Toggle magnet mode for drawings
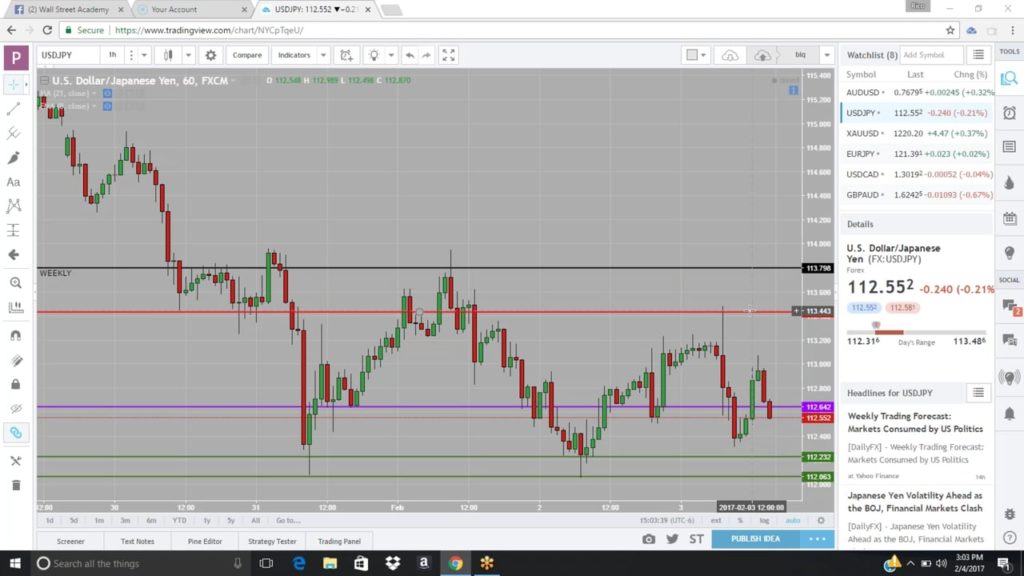 coord(16,336)
